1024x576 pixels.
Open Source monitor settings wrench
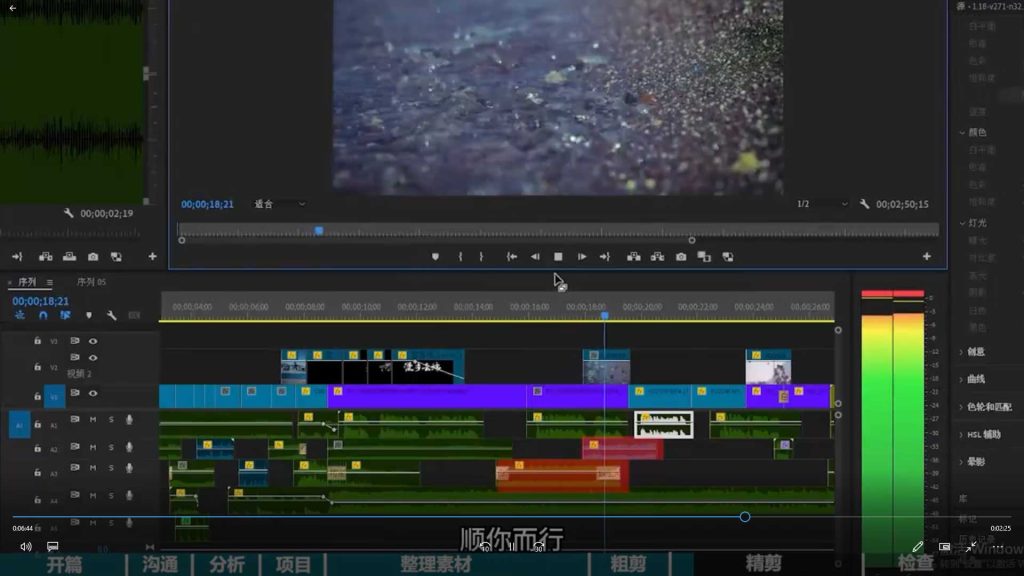click(x=69, y=214)
